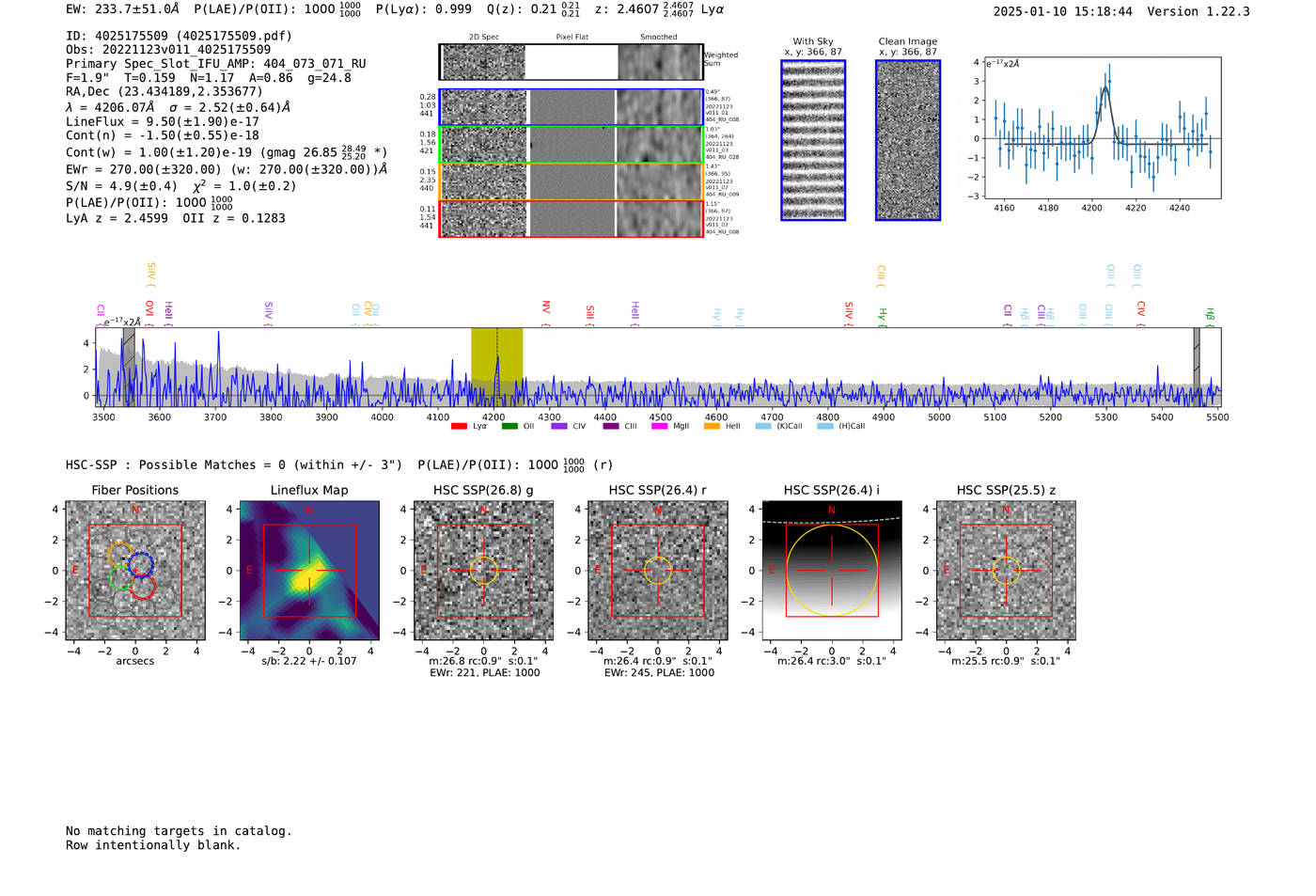
Task: Click the green-bordered fiber spectrum row
Action: tap(572, 145)
